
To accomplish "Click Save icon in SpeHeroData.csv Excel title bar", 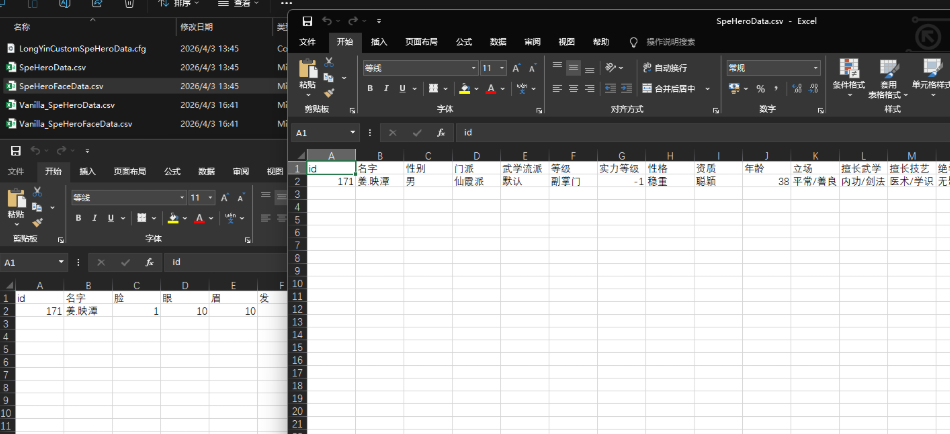I will pos(307,21).
